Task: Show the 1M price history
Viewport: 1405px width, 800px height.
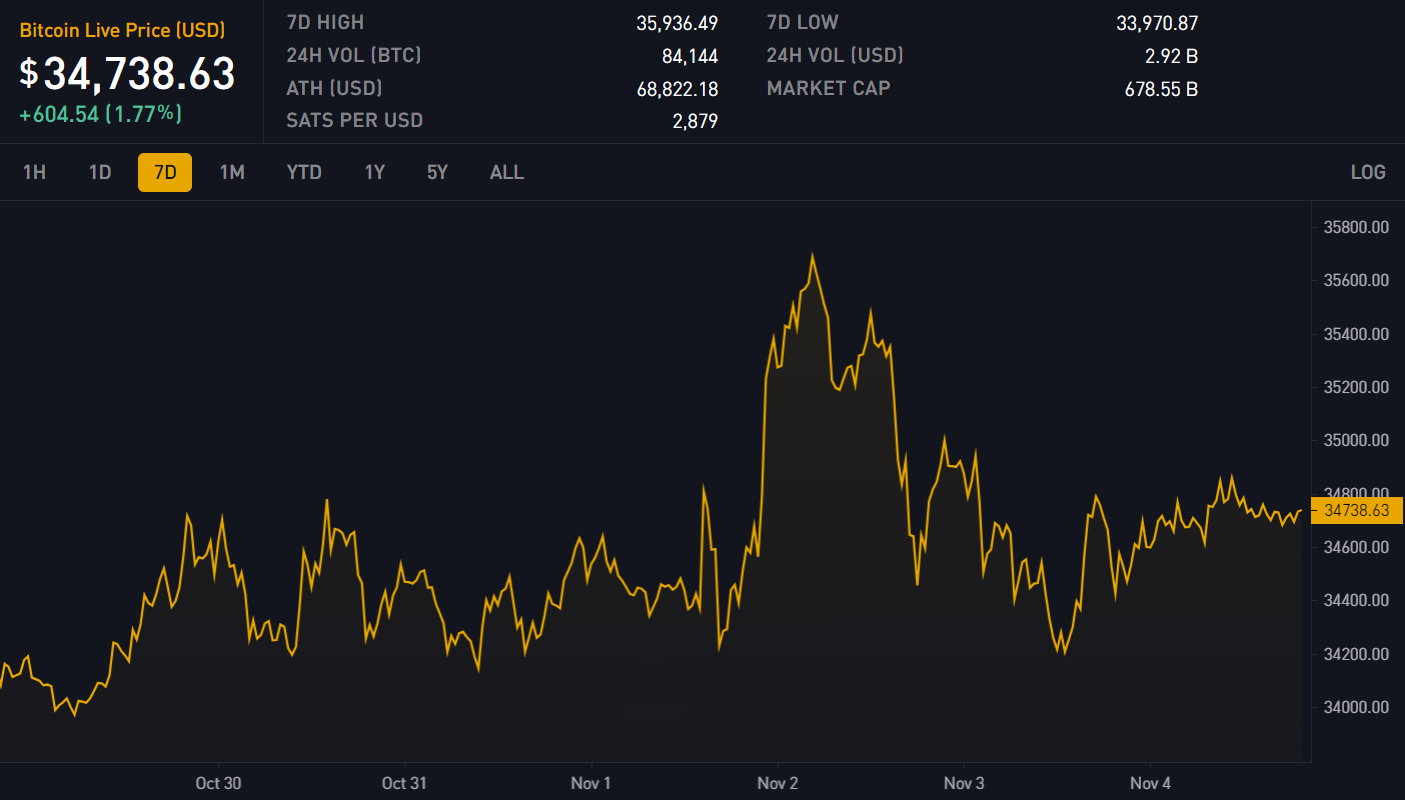Action: tap(232, 172)
